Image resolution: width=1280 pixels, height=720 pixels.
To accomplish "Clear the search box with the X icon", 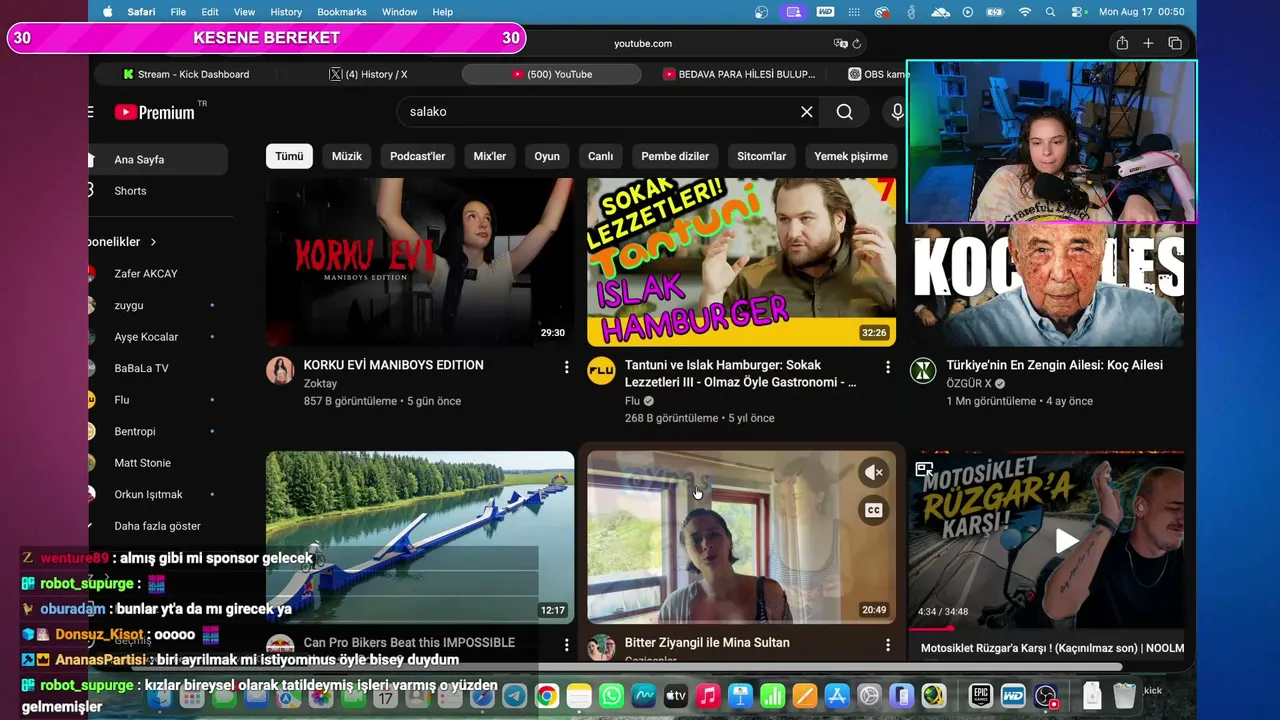I will point(807,112).
